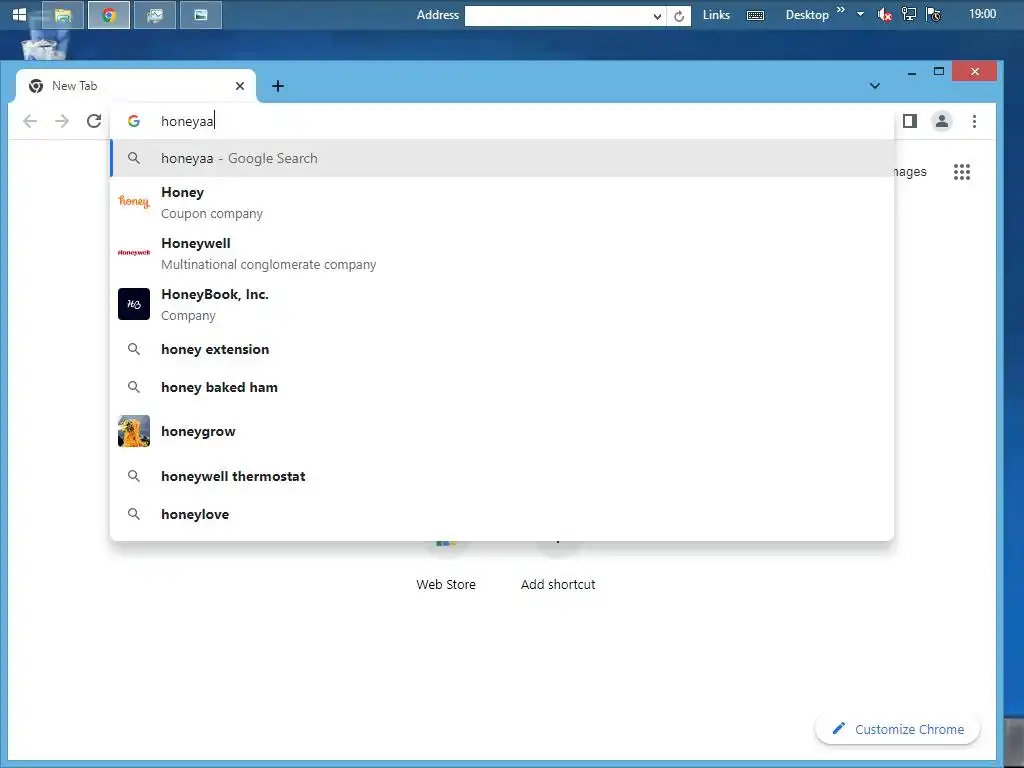The image size is (1024, 768).
Task: Select the Honeywell conglomerate suggestion
Action: tap(502, 253)
